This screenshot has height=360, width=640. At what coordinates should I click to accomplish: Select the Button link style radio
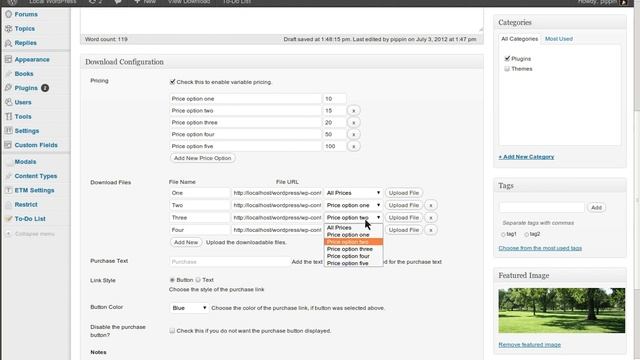tap(172, 280)
